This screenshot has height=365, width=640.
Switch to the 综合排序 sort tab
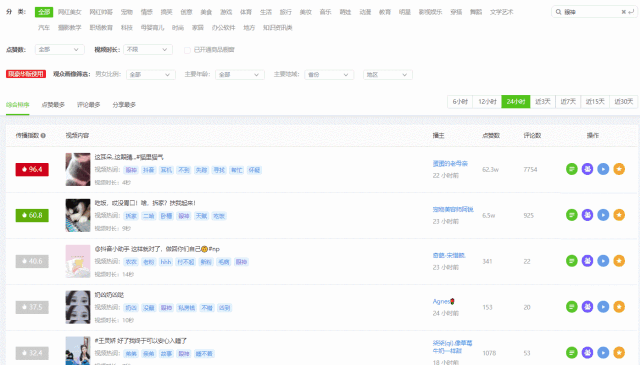tap(18, 105)
